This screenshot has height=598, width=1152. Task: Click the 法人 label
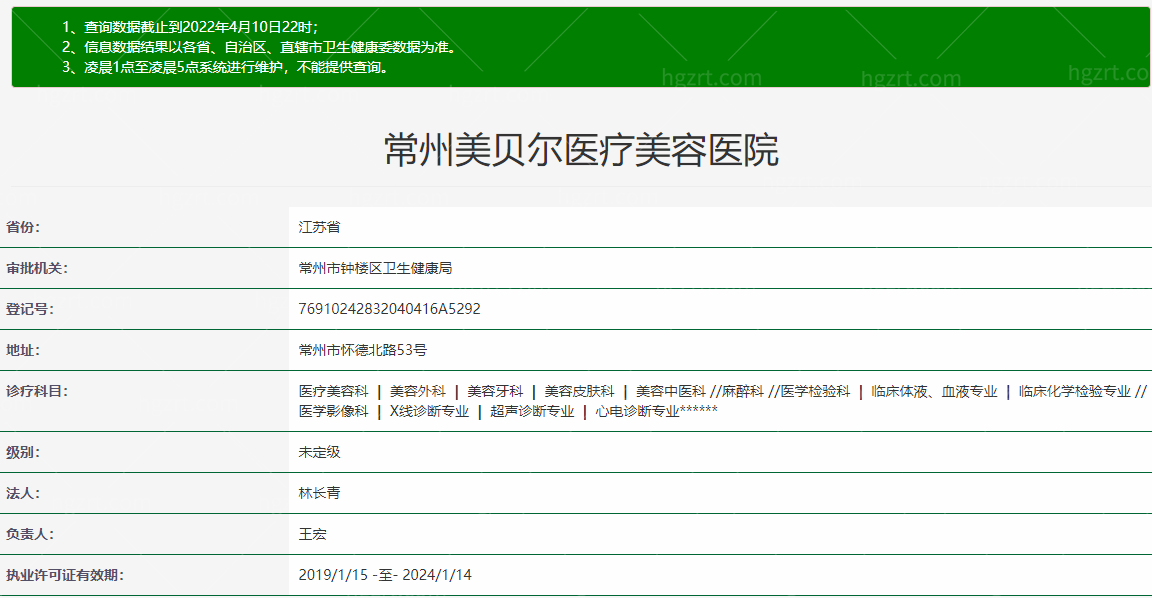23,494
